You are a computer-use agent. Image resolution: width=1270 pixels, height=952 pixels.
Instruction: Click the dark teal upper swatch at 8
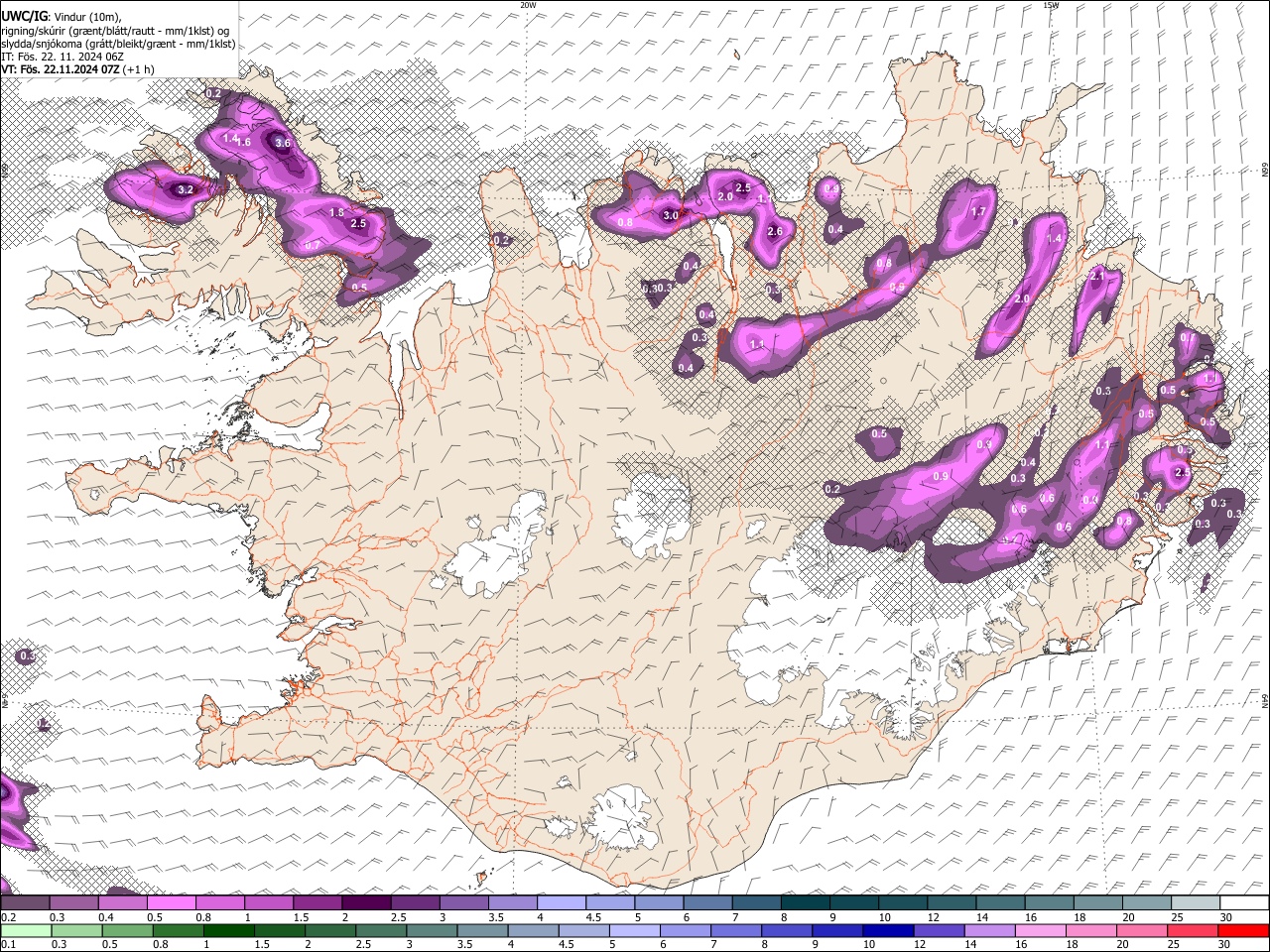click(x=804, y=903)
